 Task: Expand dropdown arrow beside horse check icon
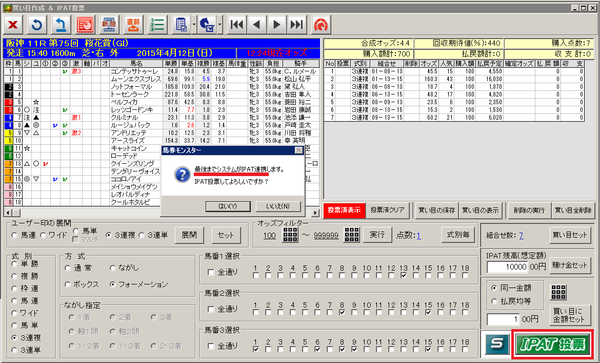[220, 25]
